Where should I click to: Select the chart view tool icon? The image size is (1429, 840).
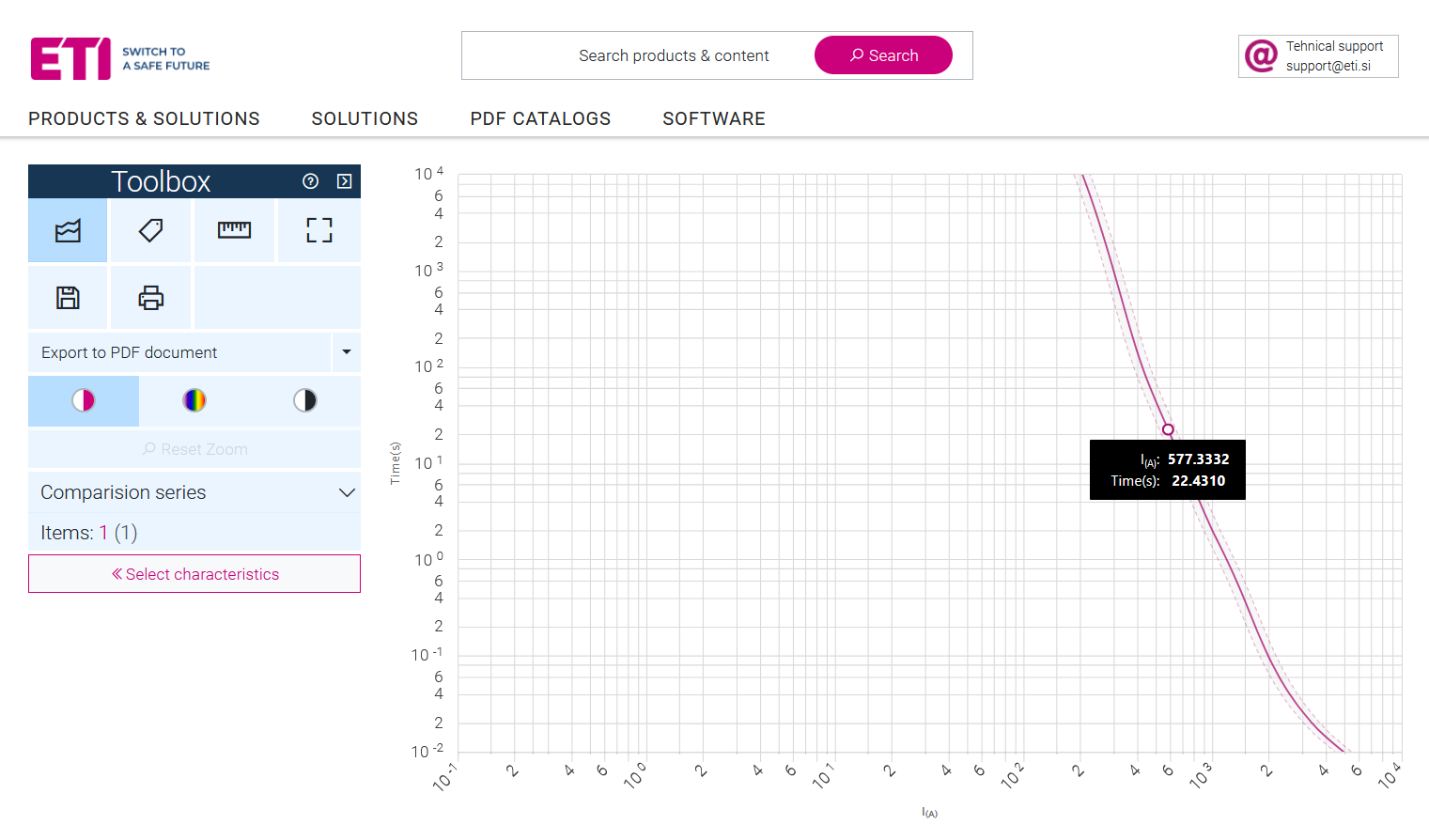pyautogui.click(x=68, y=230)
